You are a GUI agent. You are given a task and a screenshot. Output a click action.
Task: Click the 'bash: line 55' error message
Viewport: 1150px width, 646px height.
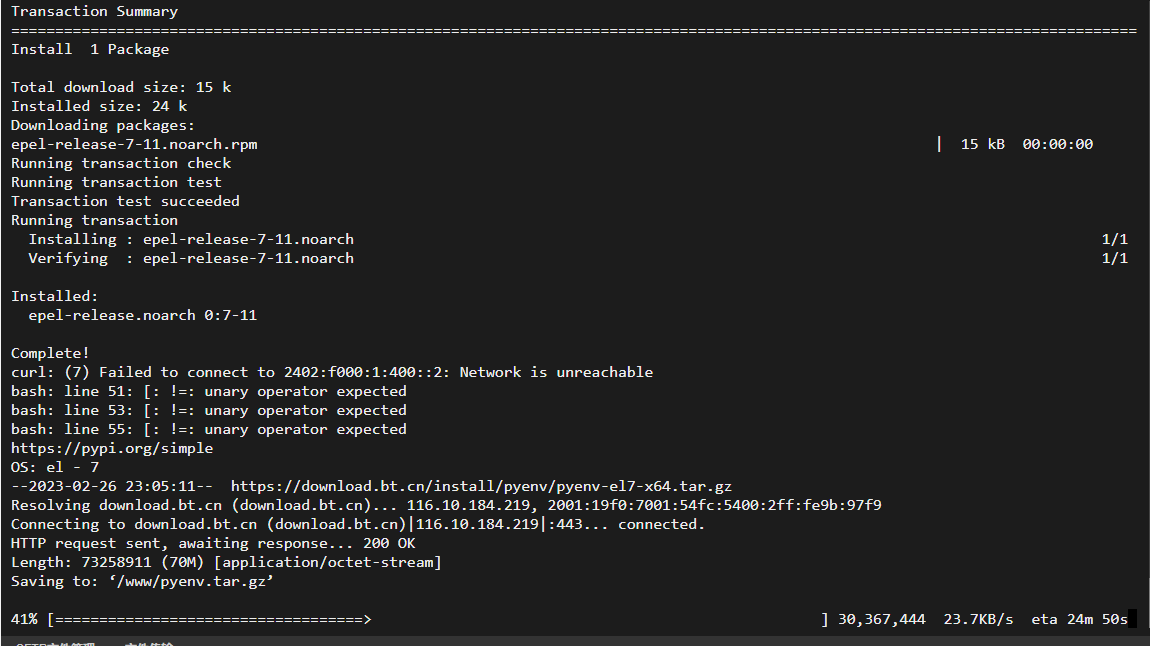point(209,429)
